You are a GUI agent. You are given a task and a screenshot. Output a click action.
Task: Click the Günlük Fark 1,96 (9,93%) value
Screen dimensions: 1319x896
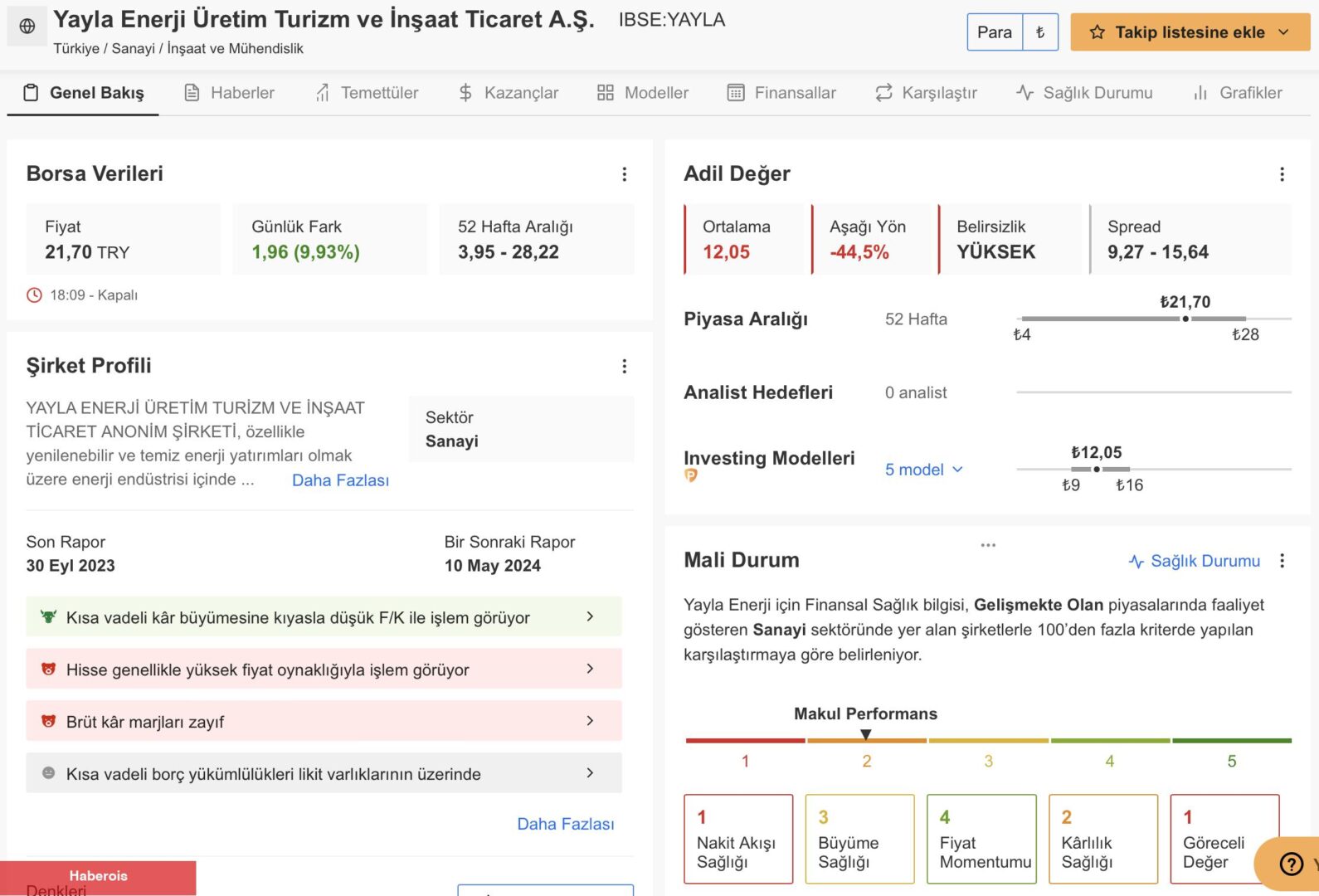coord(305,252)
